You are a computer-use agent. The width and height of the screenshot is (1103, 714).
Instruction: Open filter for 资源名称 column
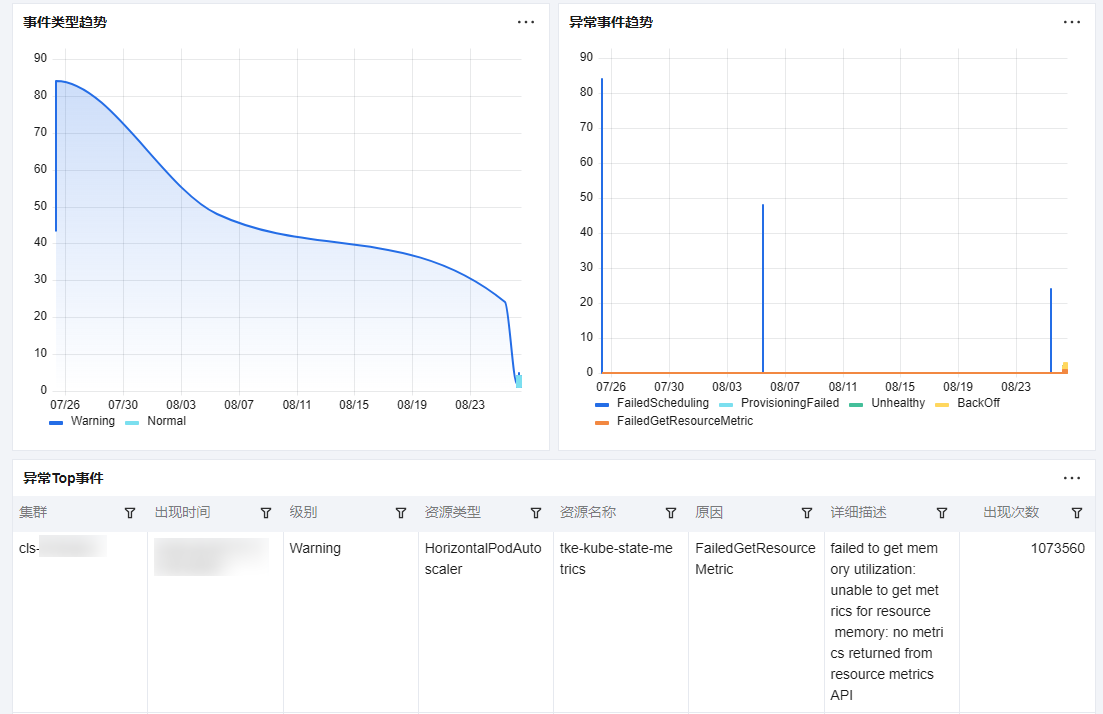tap(671, 513)
